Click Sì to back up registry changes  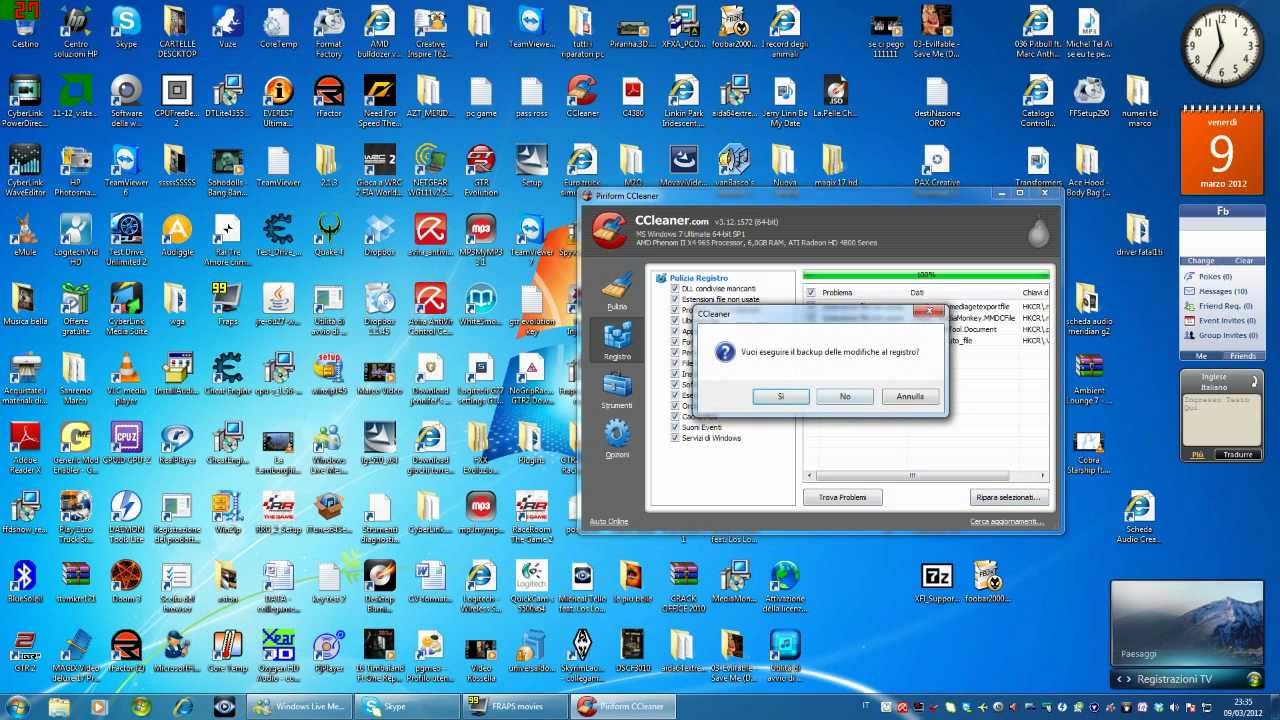[781, 396]
